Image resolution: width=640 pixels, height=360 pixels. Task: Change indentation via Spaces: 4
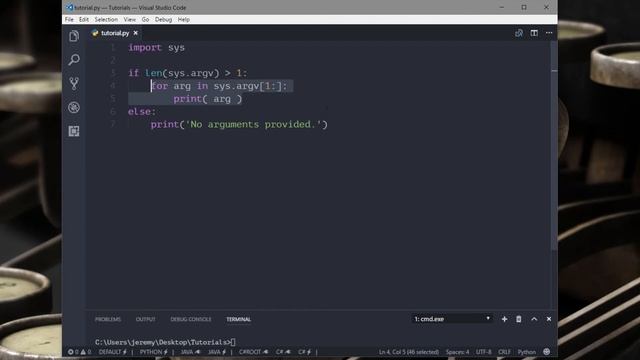tap(458, 352)
